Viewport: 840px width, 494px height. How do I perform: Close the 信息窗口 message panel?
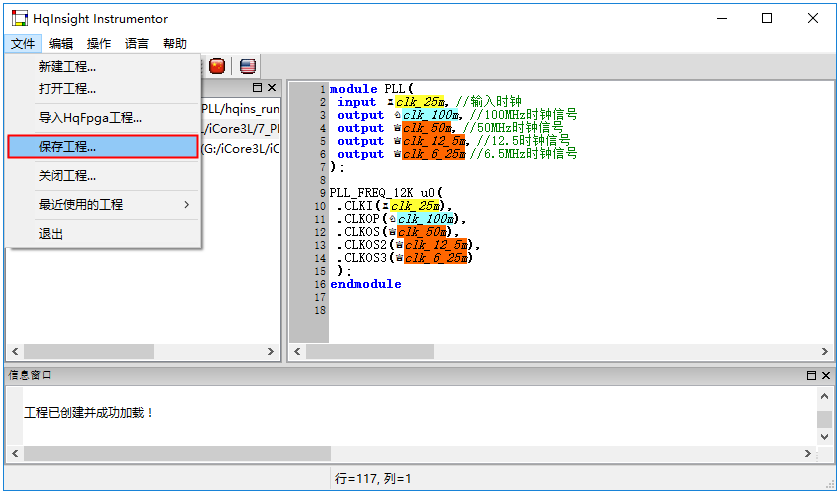(x=825, y=375)
